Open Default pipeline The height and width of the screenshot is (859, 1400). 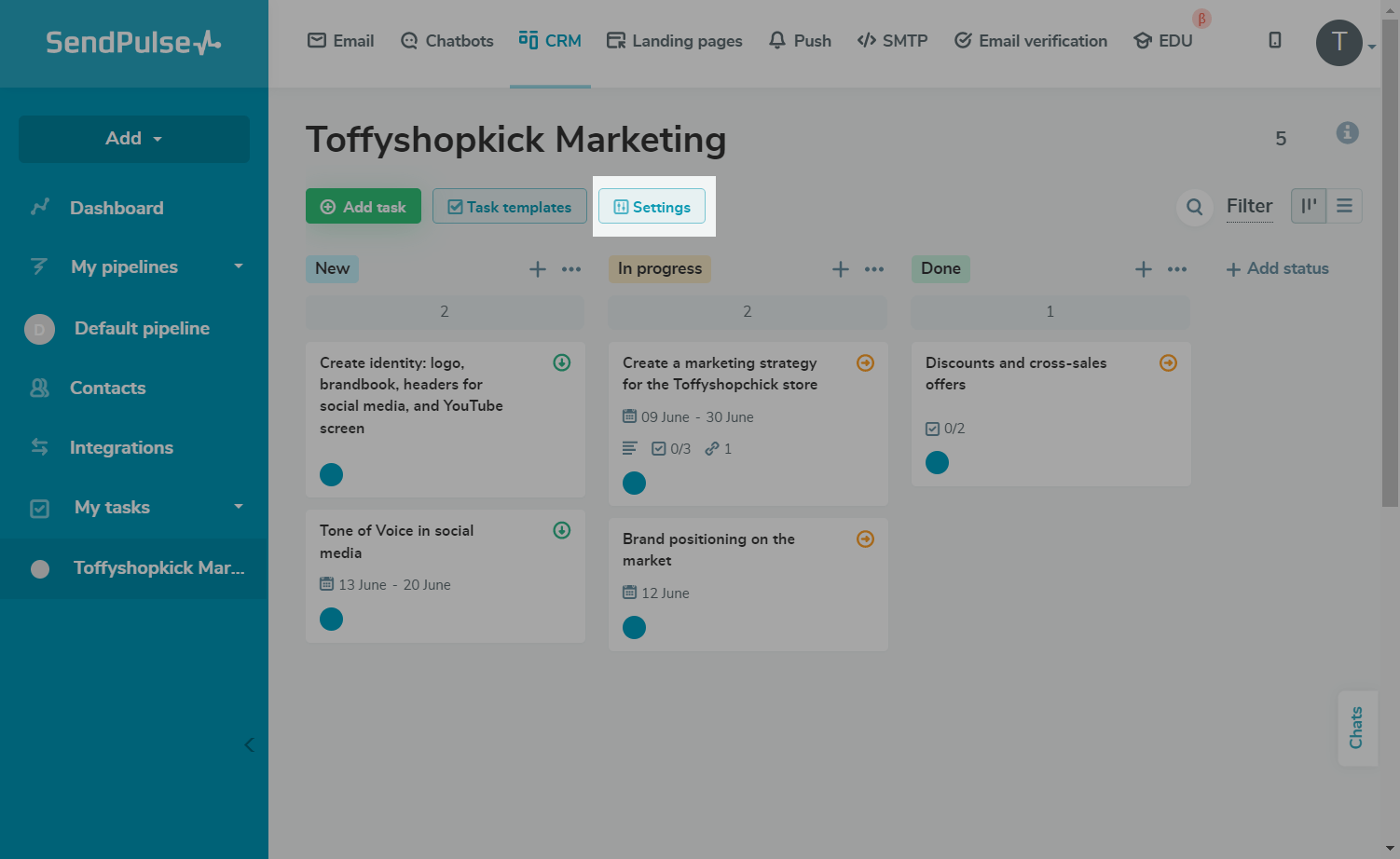coord(142,328)
